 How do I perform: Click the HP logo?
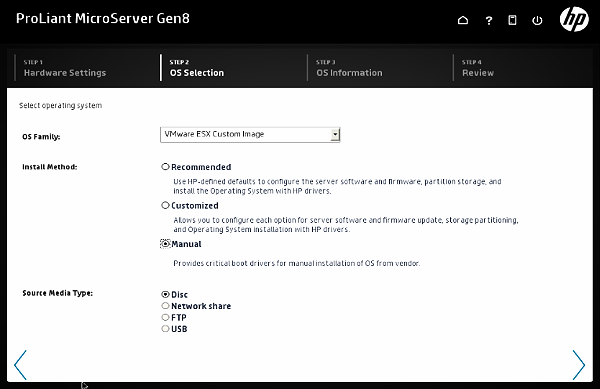coord(574,19)
